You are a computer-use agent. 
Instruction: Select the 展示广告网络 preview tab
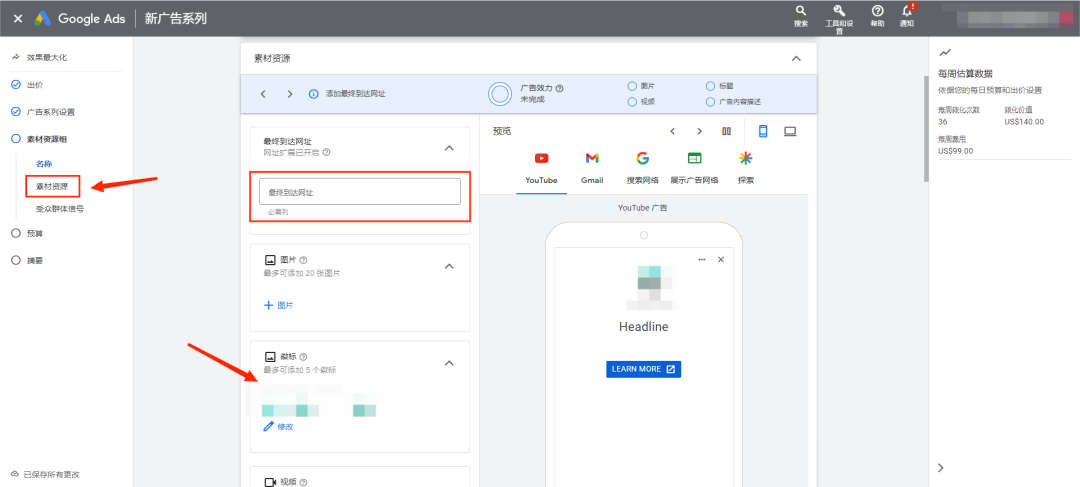(x=694, y=169)
